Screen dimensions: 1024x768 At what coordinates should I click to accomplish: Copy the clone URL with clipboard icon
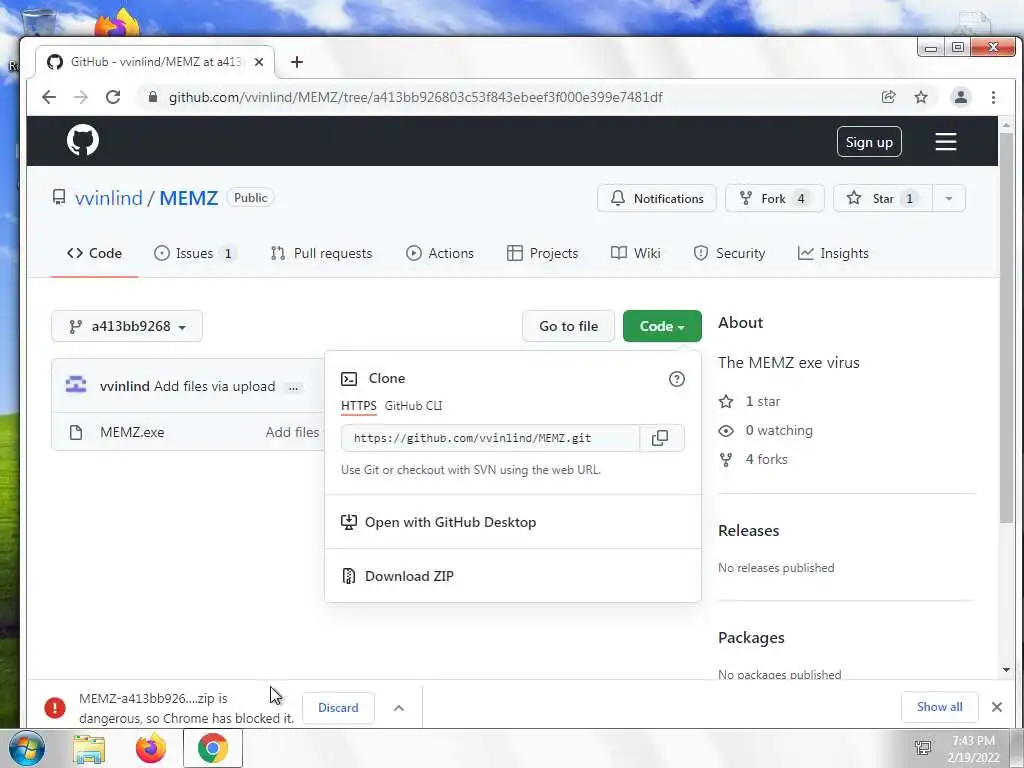tap(660, 438)
